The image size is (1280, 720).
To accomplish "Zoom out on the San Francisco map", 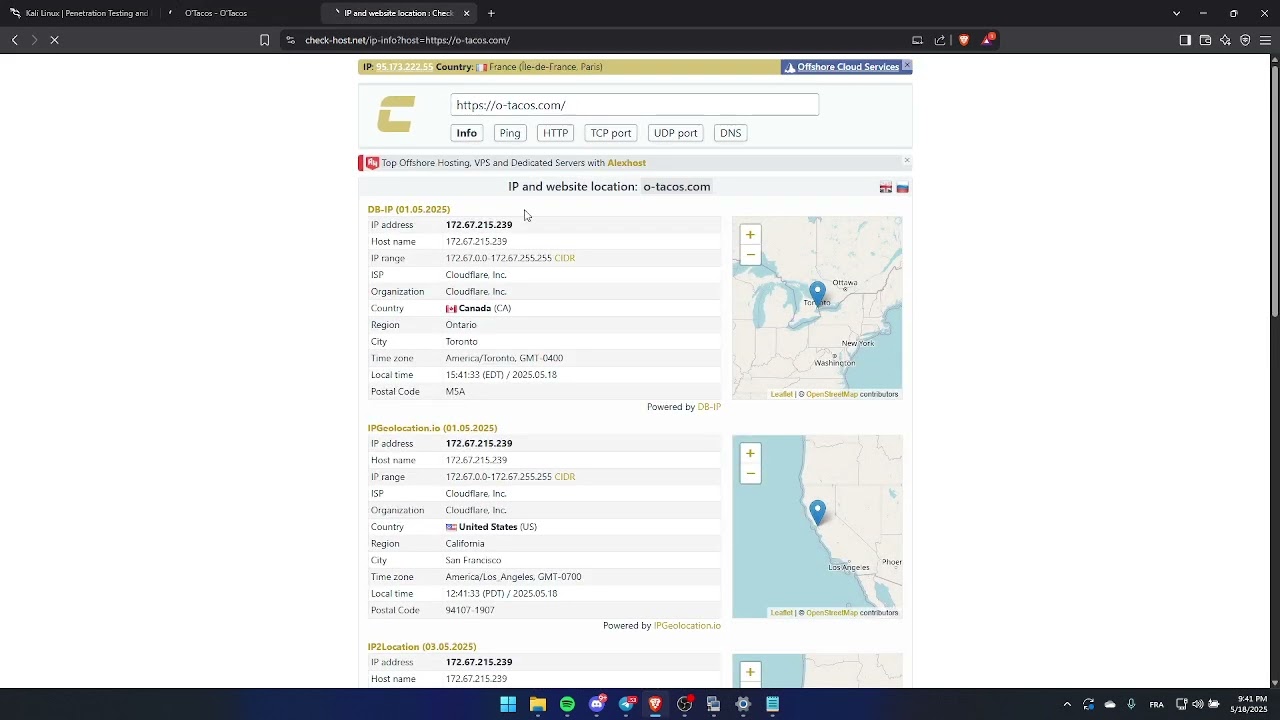I will (750, 474).
